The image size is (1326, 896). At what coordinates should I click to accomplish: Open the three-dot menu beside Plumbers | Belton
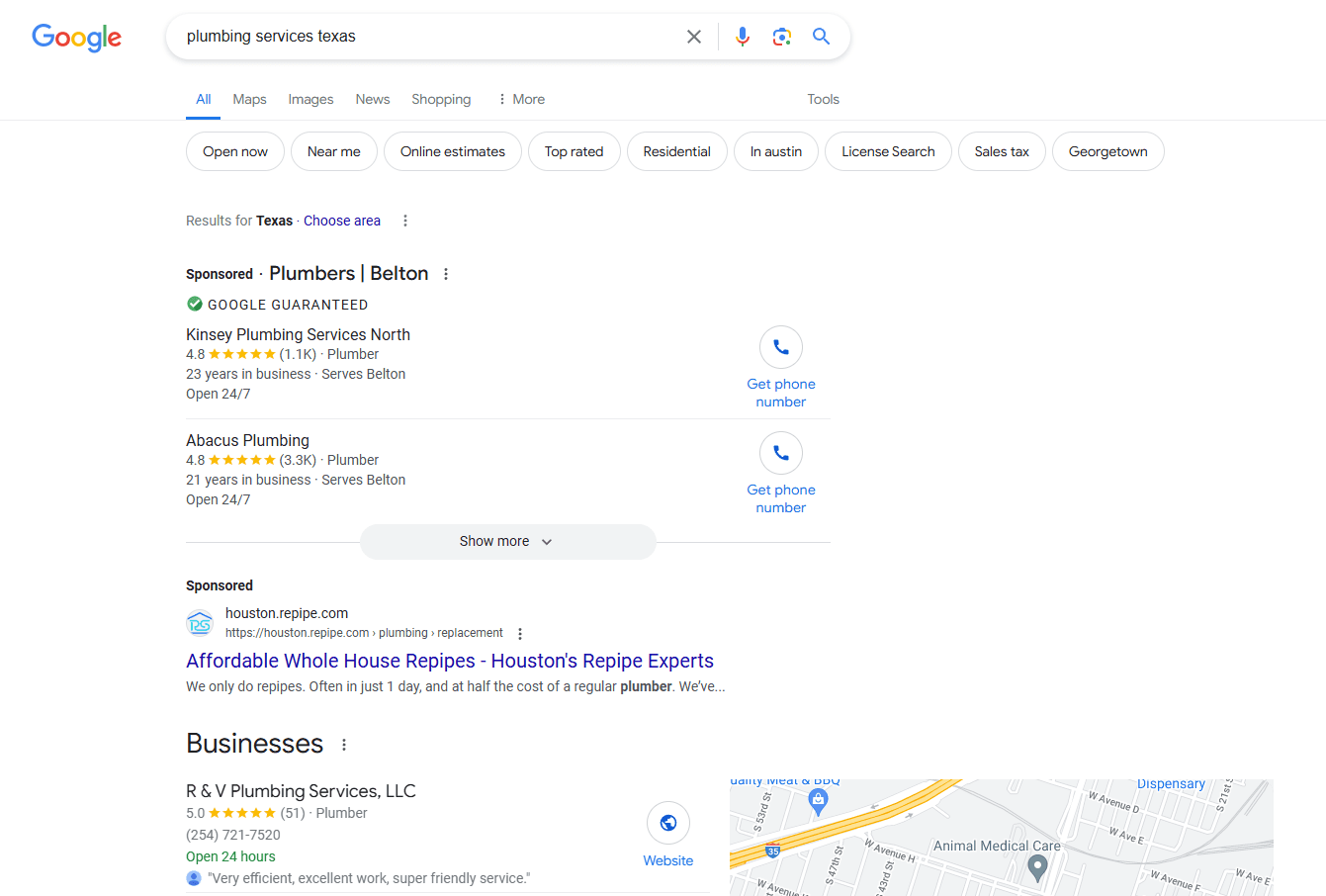pos(446,274)
